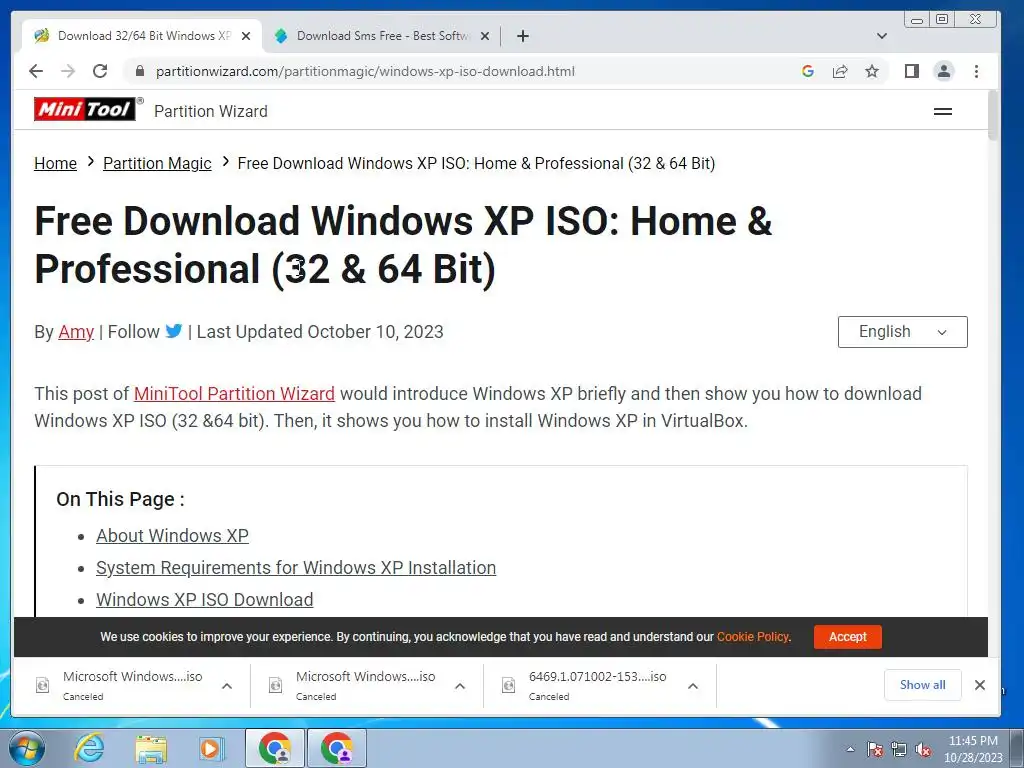Open the Chrome profile avatar
The image size is (1024, 768).
click(x=944, y=71)
